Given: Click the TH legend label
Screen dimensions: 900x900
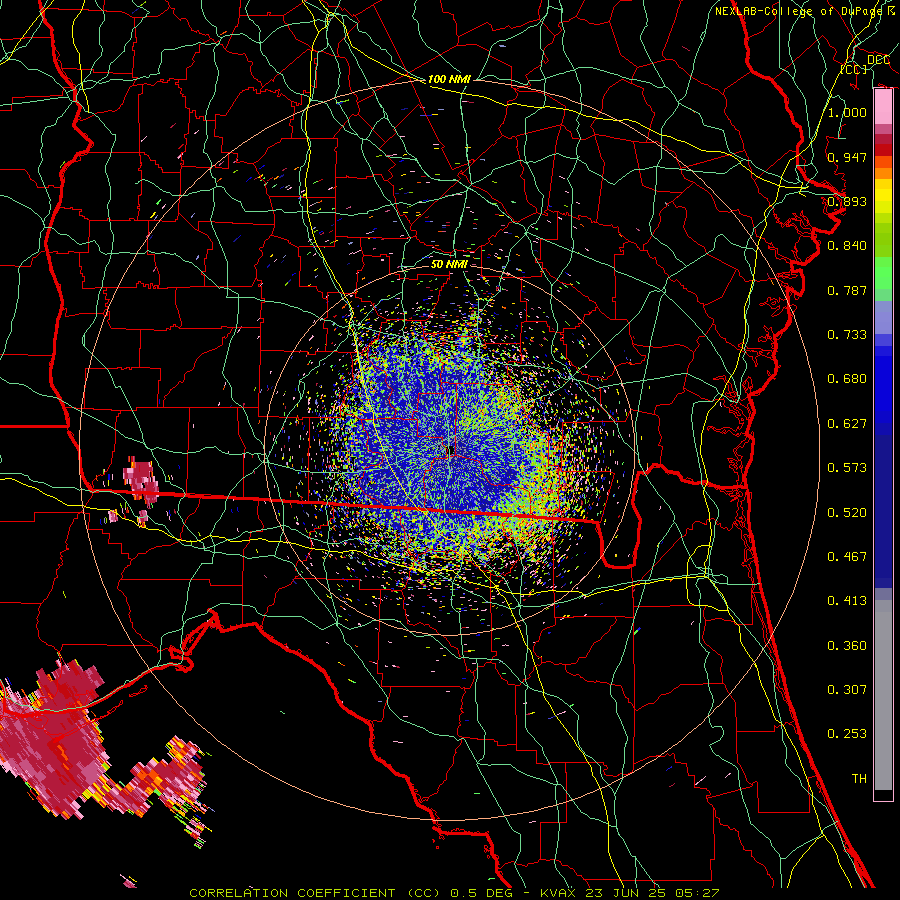Looking at the screenshot, I should click(x=859, y=779).
